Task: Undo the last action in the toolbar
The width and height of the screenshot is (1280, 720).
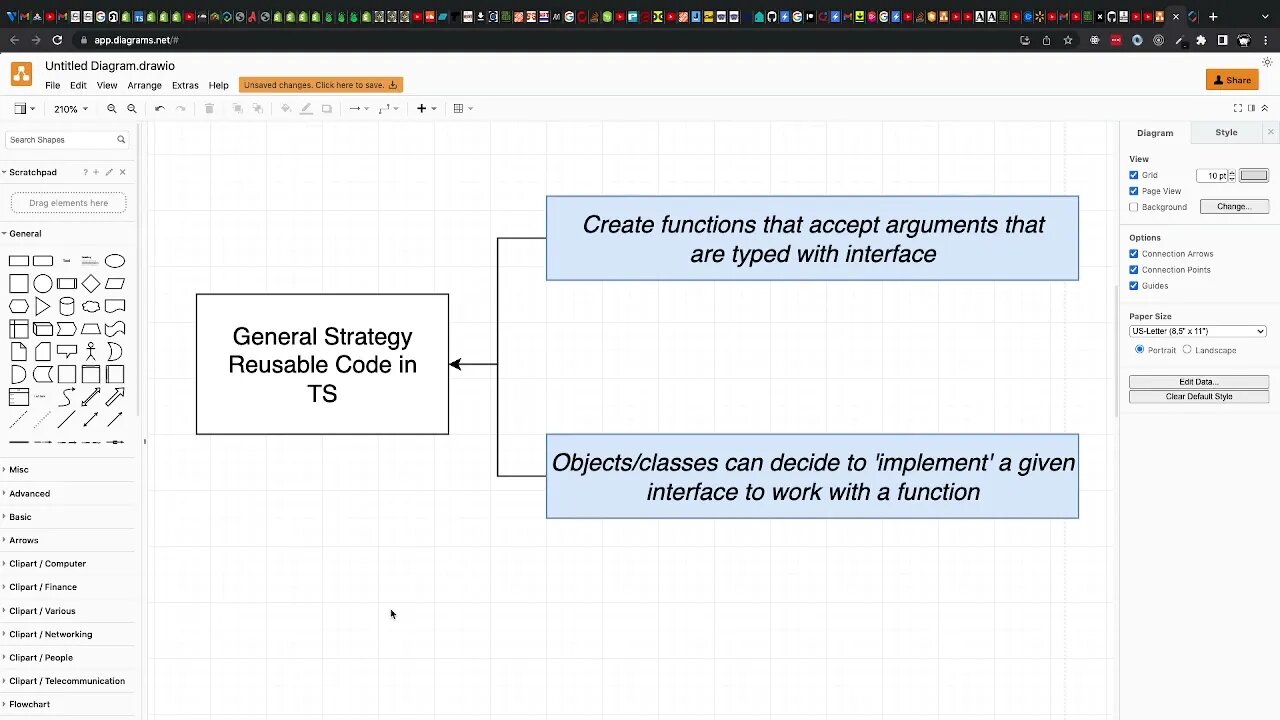Action: [x=160, y=109]
